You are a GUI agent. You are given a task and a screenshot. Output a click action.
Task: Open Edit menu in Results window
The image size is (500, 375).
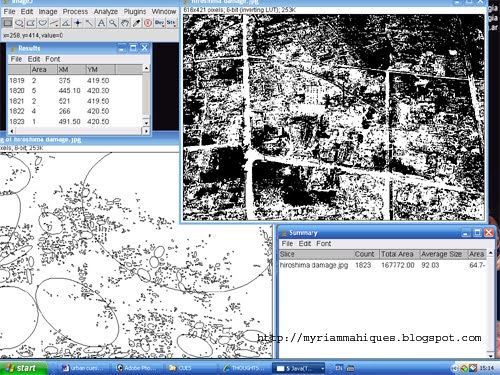(34, 59)
